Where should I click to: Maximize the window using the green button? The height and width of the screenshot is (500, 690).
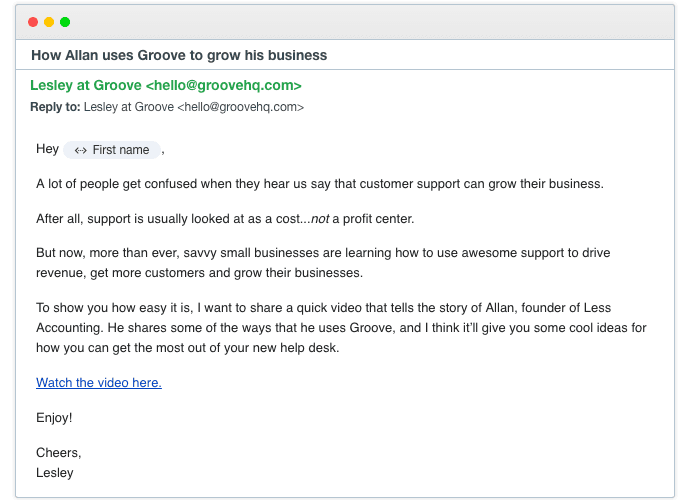point(65,22)
